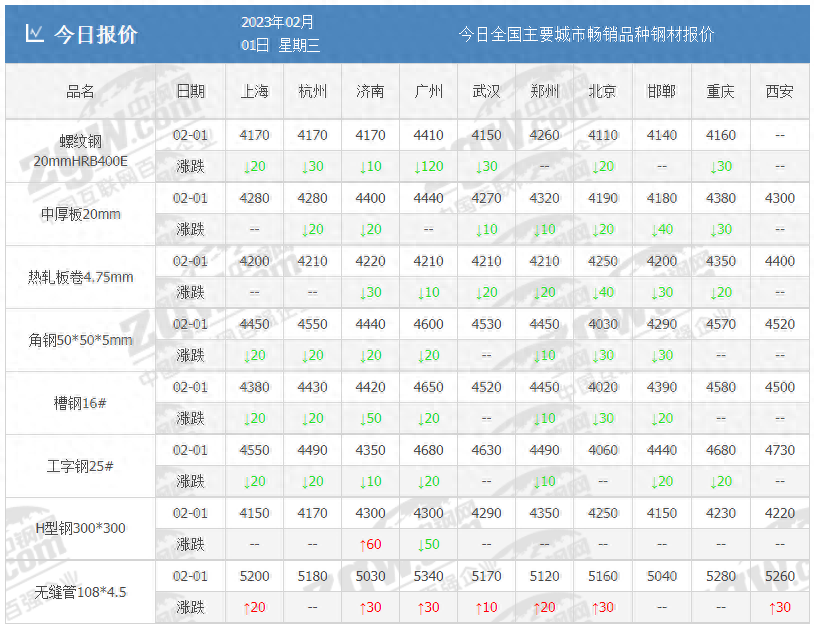Click the 热轧板卷4.75mm product row label

pyautogui.click(x=79, y=276)
